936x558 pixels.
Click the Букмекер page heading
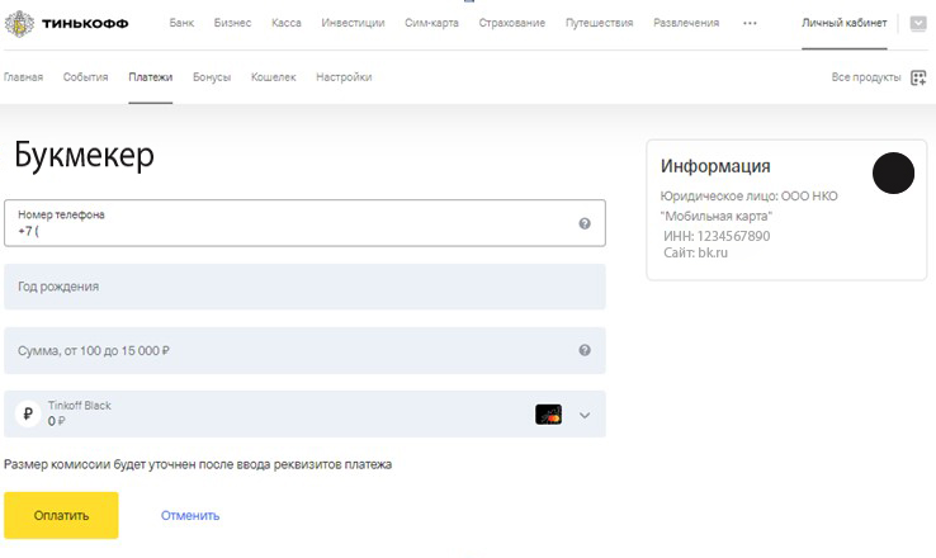click(84, 155)
